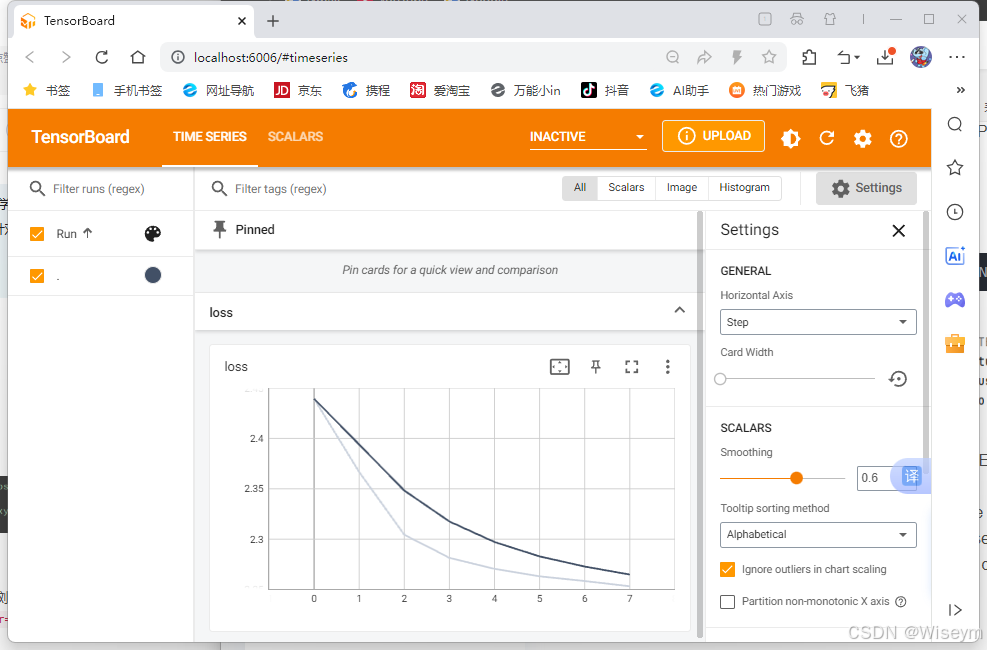The image size is (987, 650).
Task: Reset card width to default
Action: click(898, 379)
